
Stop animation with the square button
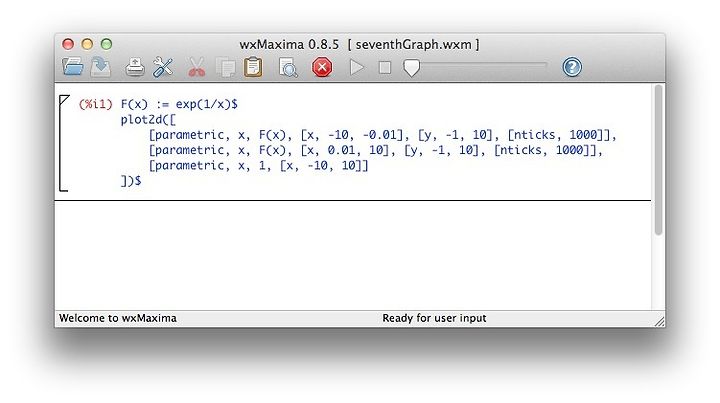(385, 67)
